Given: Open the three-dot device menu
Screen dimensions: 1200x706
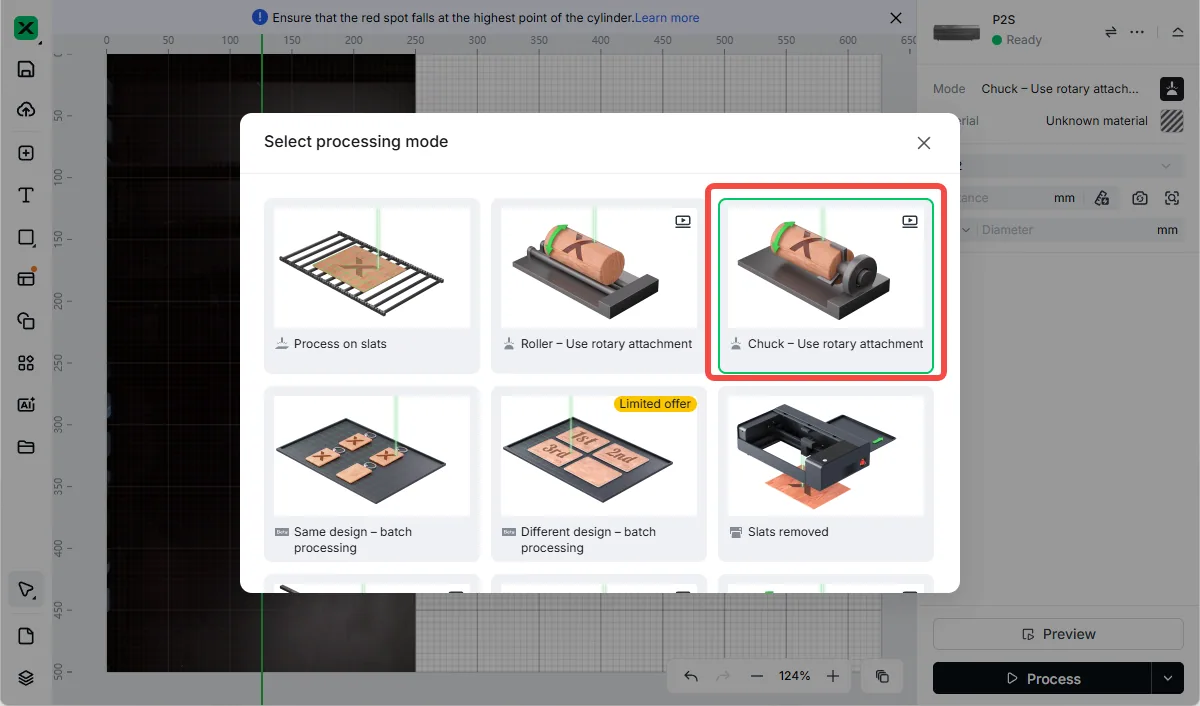Looking at the screenshot, I should coord(1137,32).
